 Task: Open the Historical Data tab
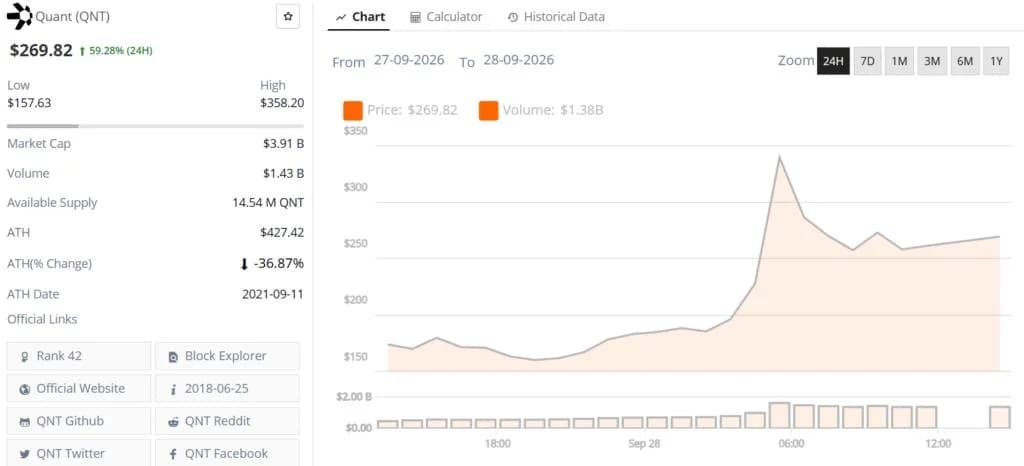pos(556,17)
